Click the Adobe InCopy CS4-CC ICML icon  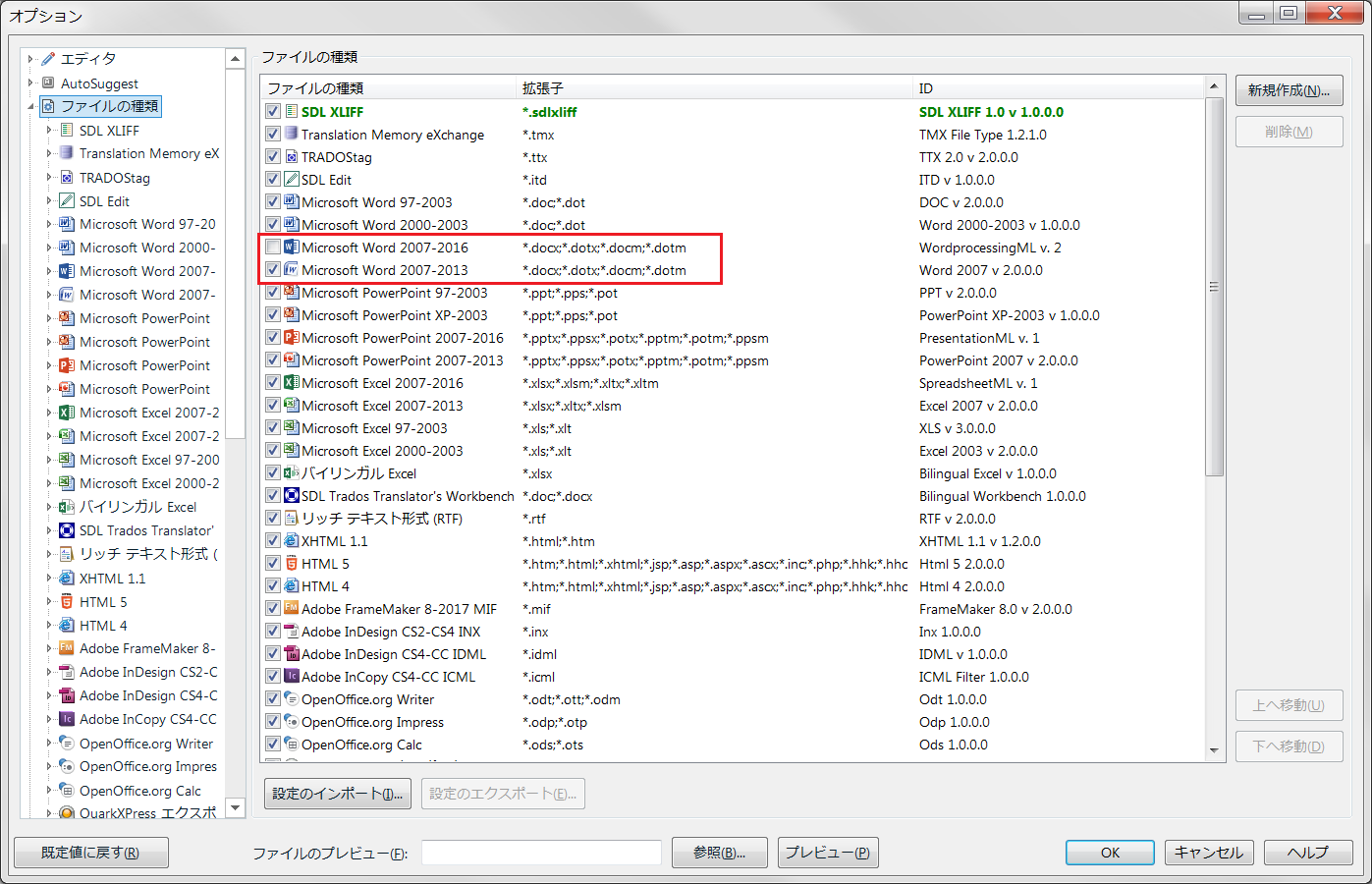292,677
